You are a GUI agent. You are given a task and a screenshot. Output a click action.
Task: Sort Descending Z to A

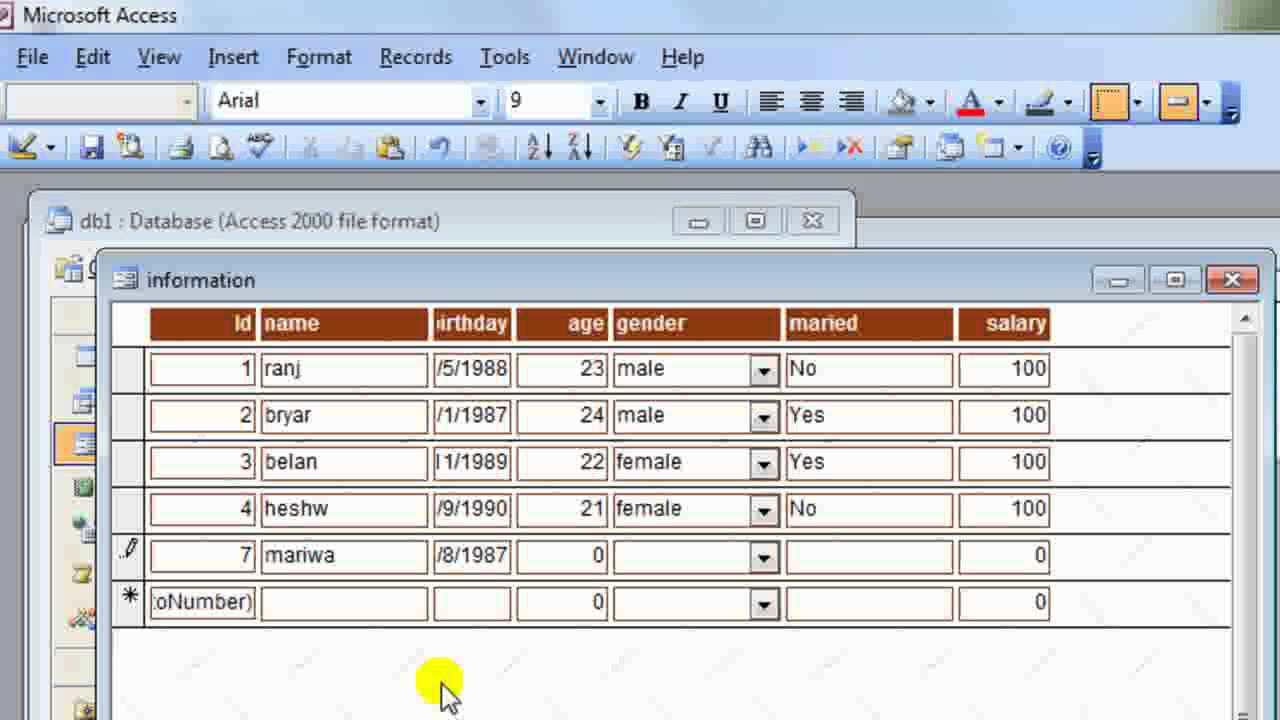(580, 148)
